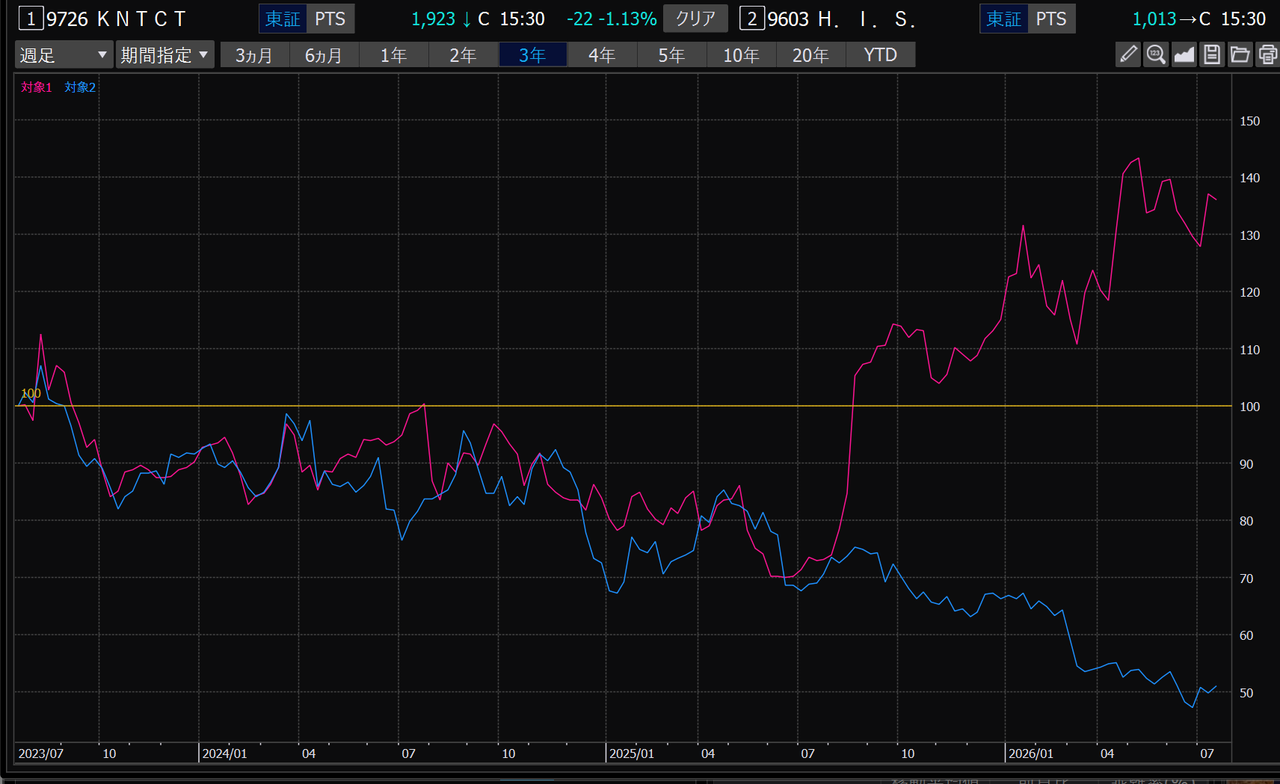Open the 週足 timeframe dropdown
1280x784 pixels.
point(63,55)
